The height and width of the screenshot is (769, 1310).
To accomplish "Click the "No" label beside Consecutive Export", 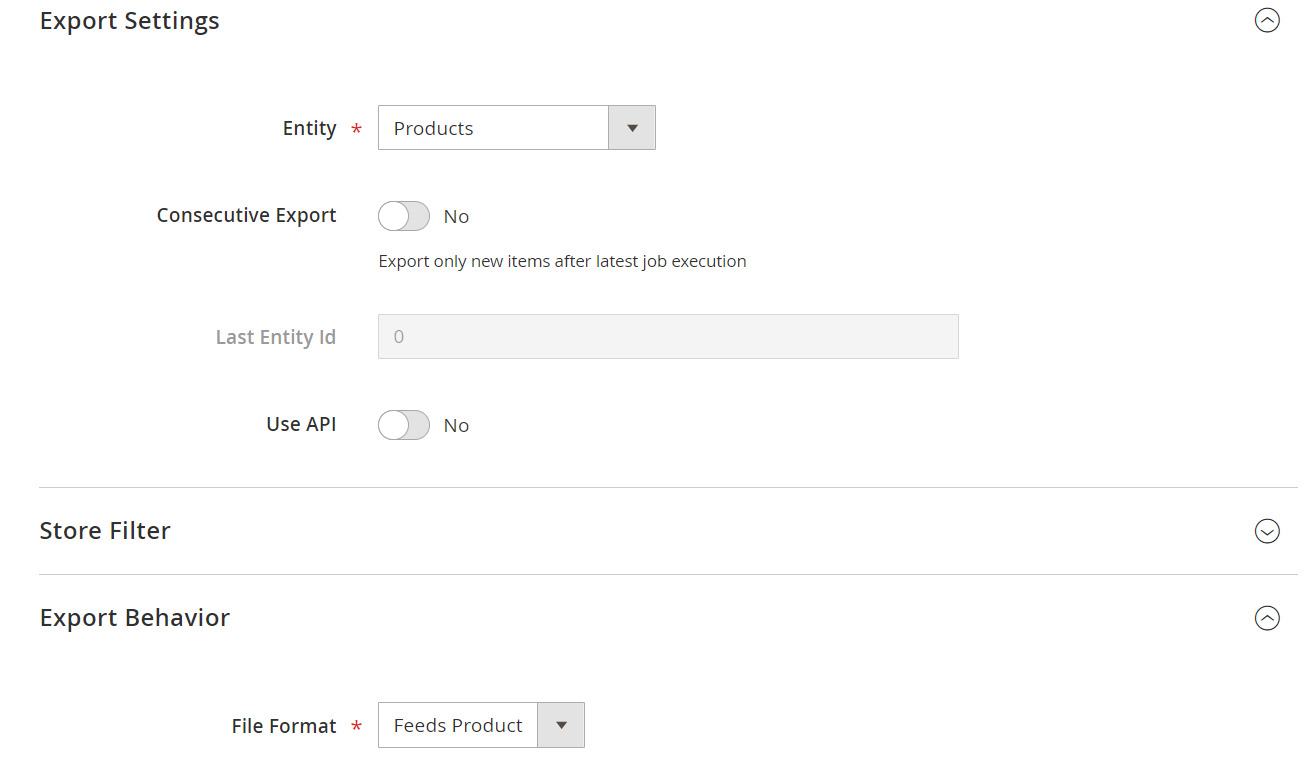I will tap(456, 217).
